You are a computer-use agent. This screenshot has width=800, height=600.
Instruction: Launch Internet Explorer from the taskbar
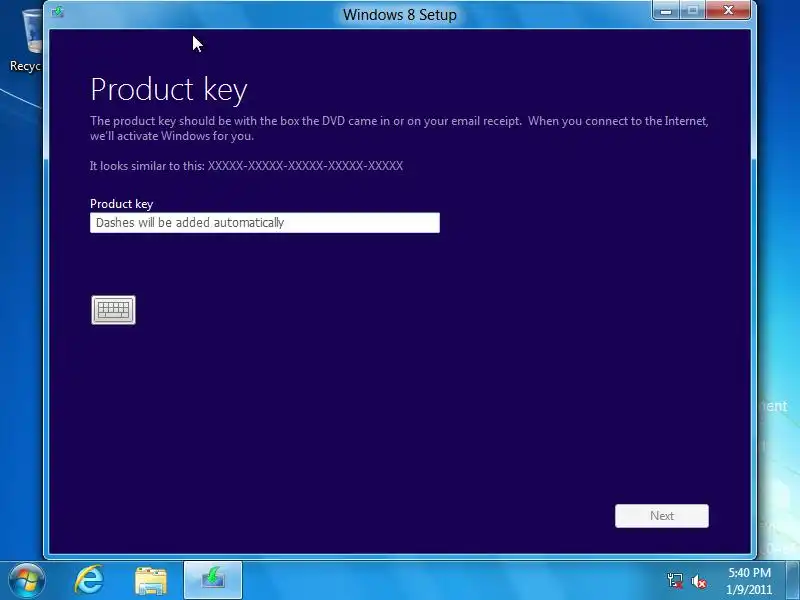(x=89, y=580)
